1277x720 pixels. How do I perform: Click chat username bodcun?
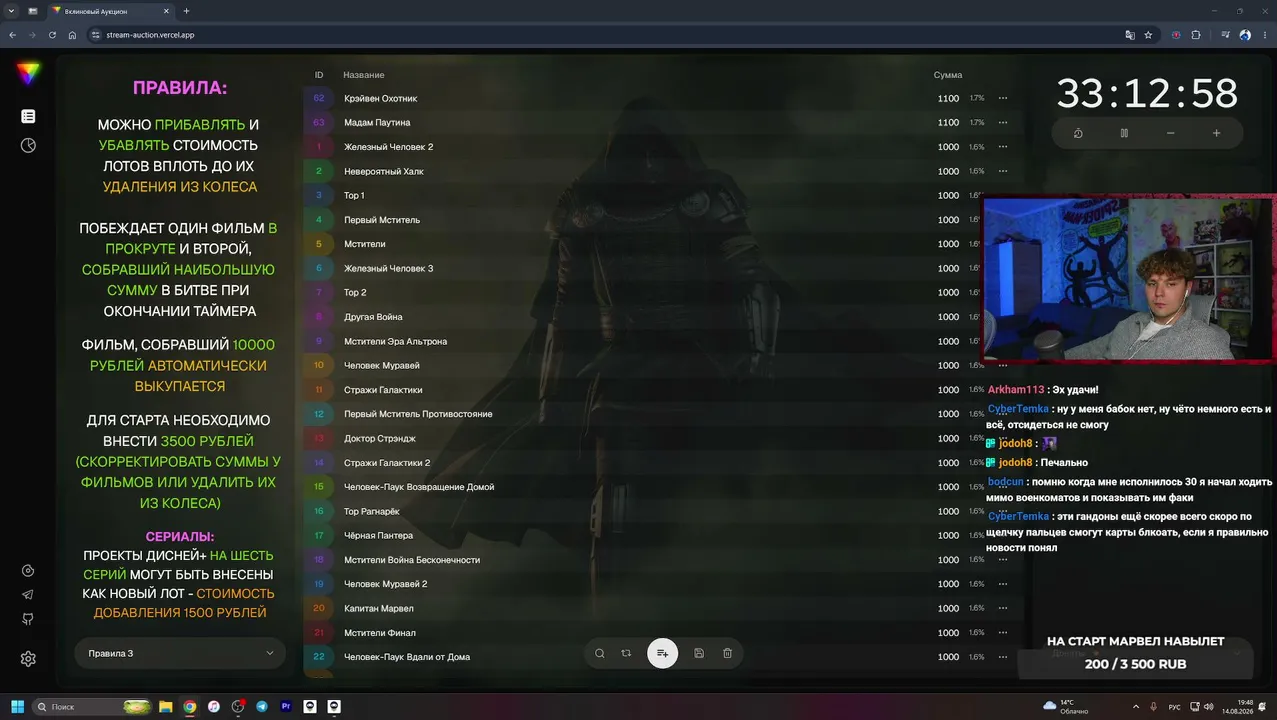1005,482
